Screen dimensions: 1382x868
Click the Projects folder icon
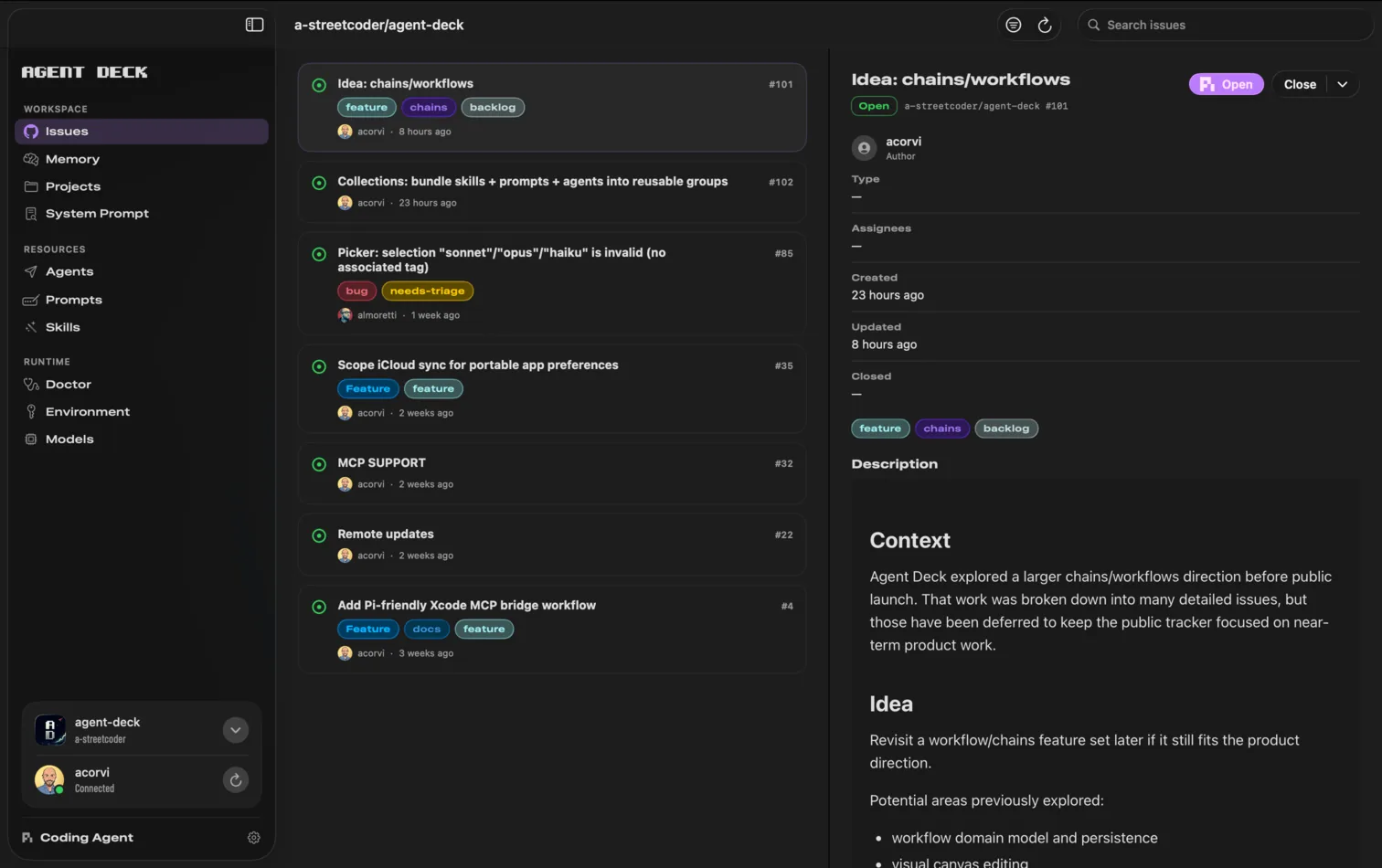[x=31, y=186]
